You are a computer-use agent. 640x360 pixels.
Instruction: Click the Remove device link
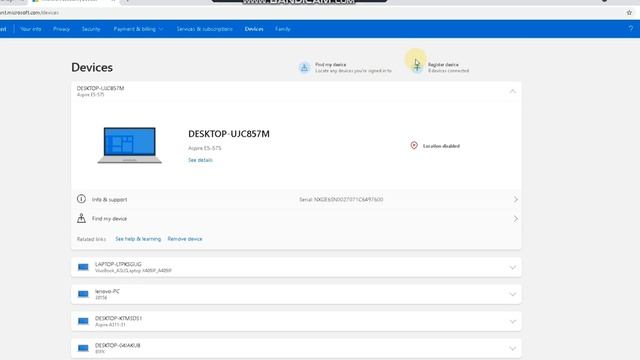pos(184,239)
